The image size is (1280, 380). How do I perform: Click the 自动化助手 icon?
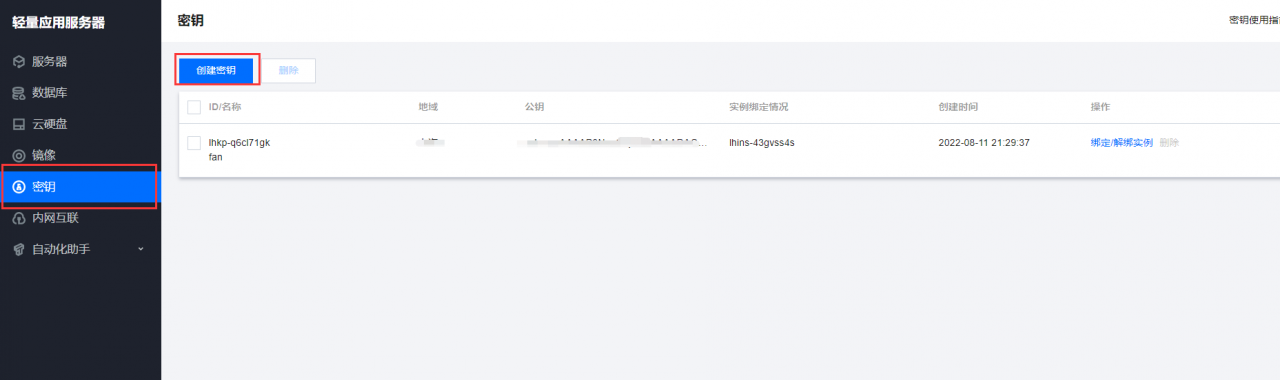tap(18, 249)
